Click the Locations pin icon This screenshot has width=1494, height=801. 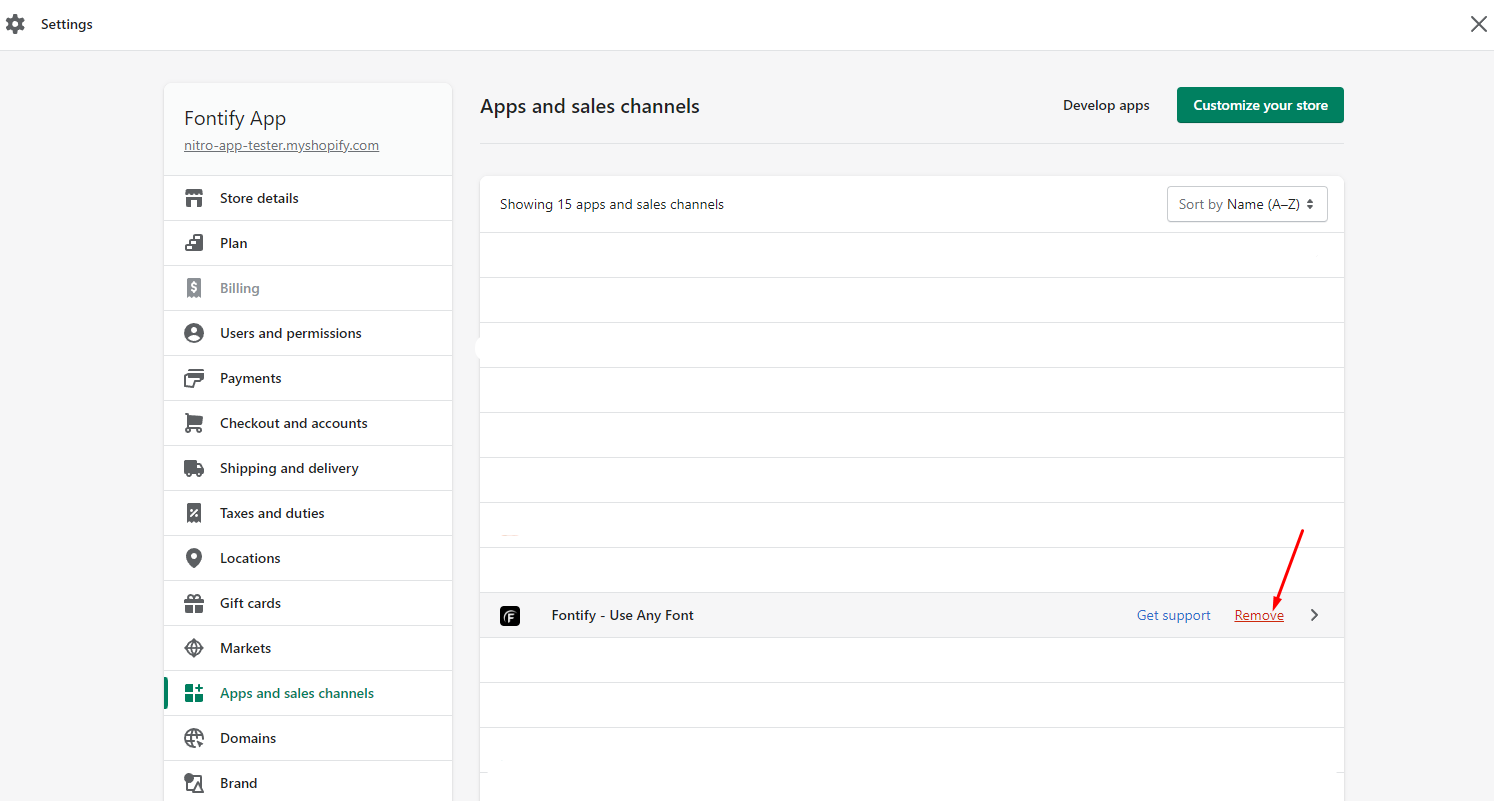(194, 558)
